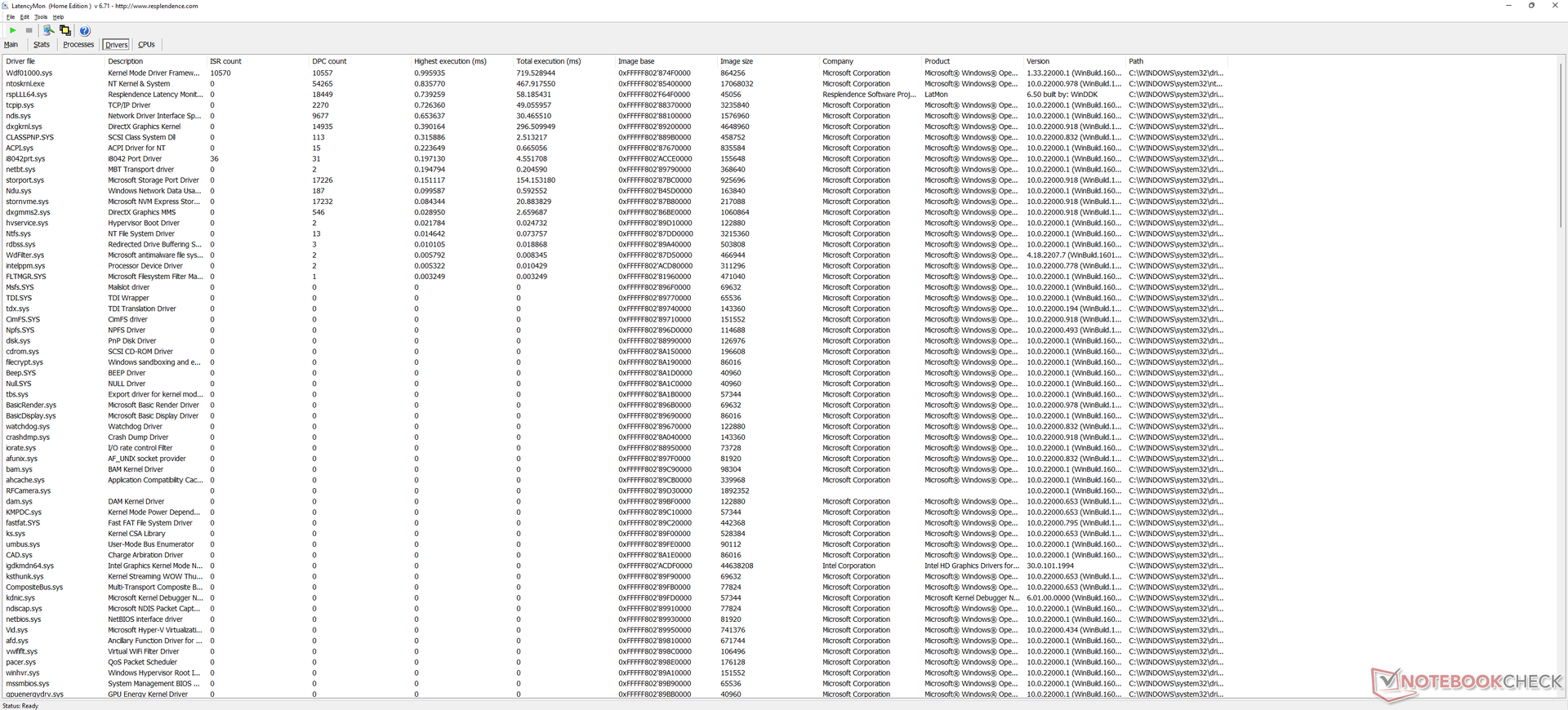Select the FLTMGR.SYS driver entry
The image size is (1568, 710).
pos(26,277)
